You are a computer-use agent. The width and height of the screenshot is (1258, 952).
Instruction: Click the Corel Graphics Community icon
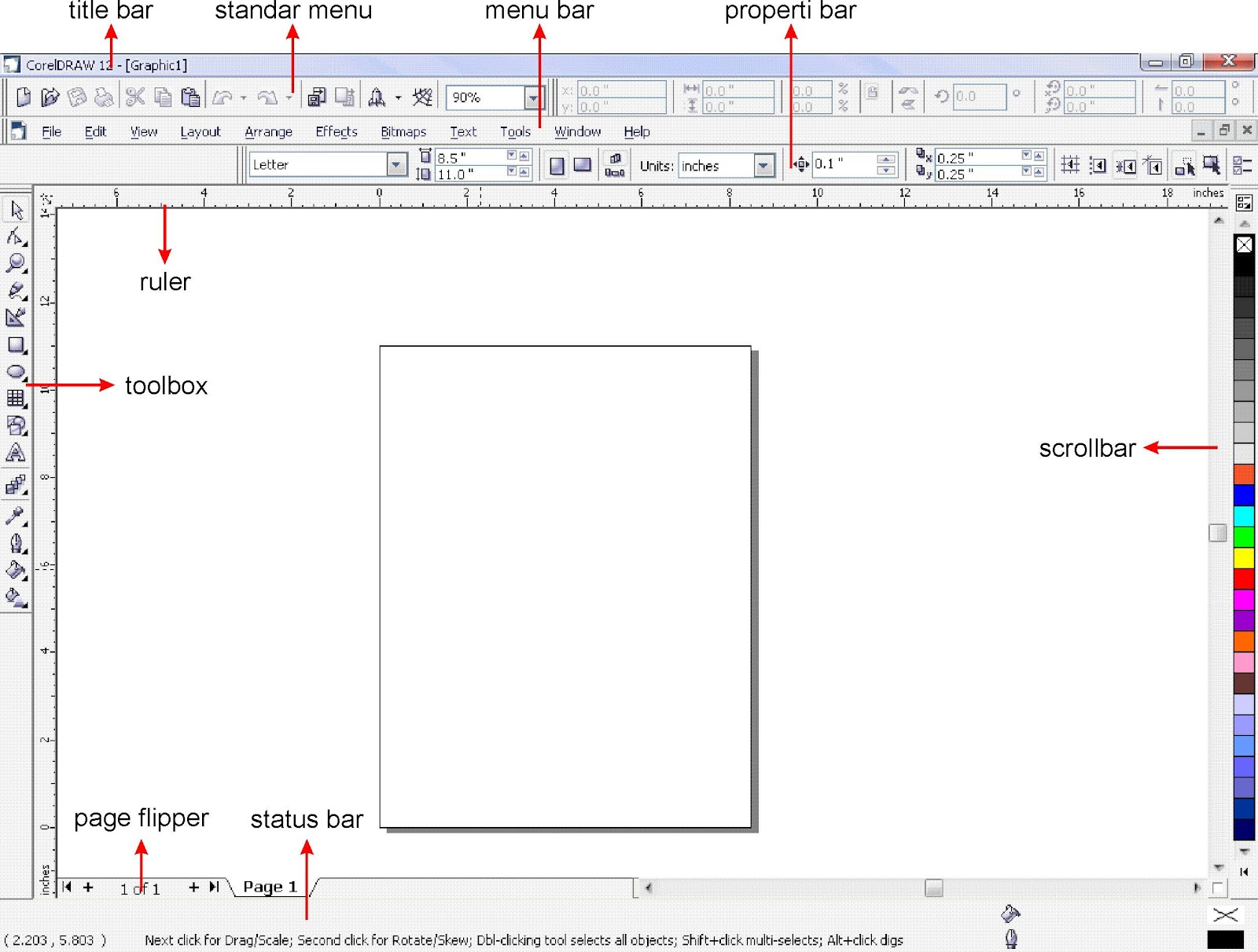pos(423,97)
